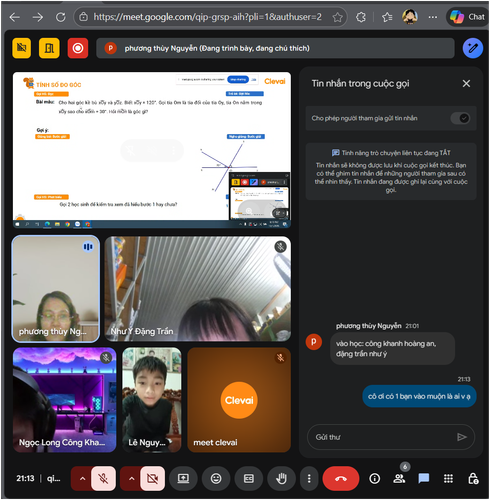Open the activities grid icon
490x500 pixels.
[448, 479]
